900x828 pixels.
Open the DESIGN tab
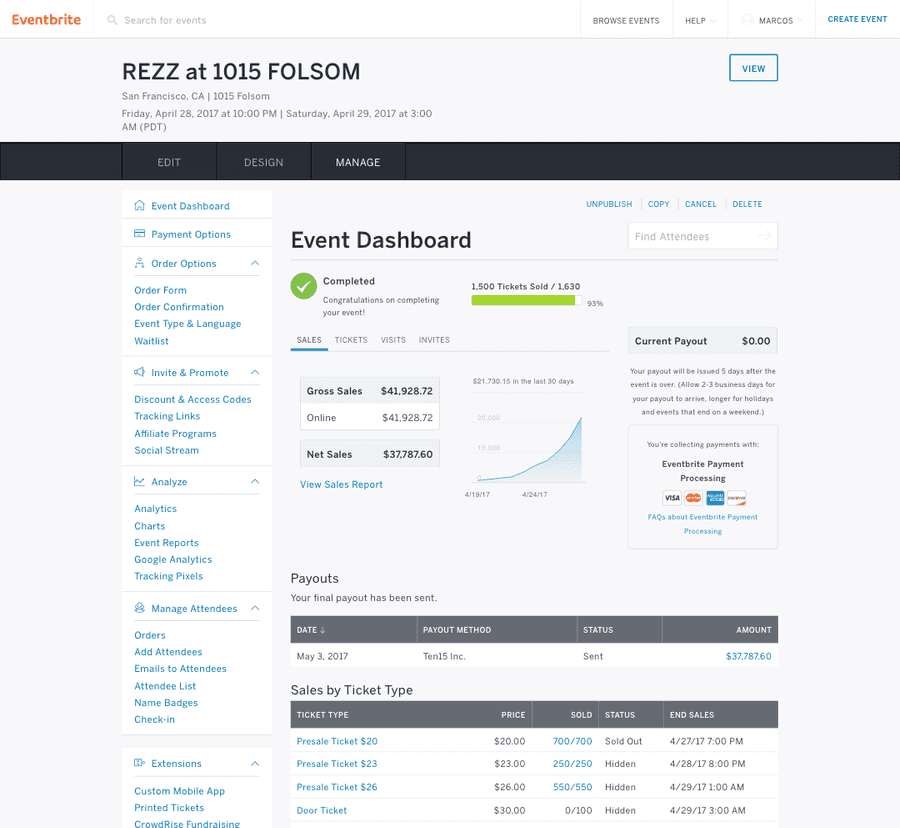point(264,161)
